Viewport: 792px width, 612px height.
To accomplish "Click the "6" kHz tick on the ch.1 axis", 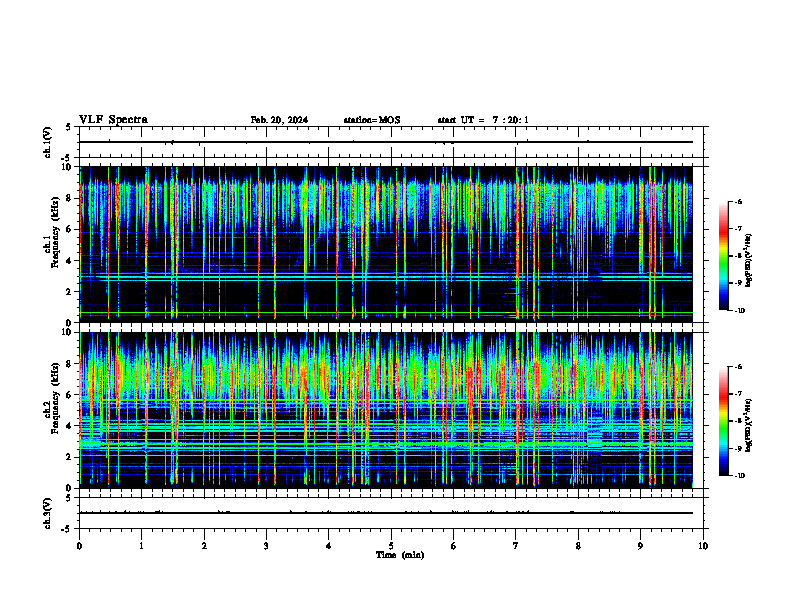I will 69,230.
